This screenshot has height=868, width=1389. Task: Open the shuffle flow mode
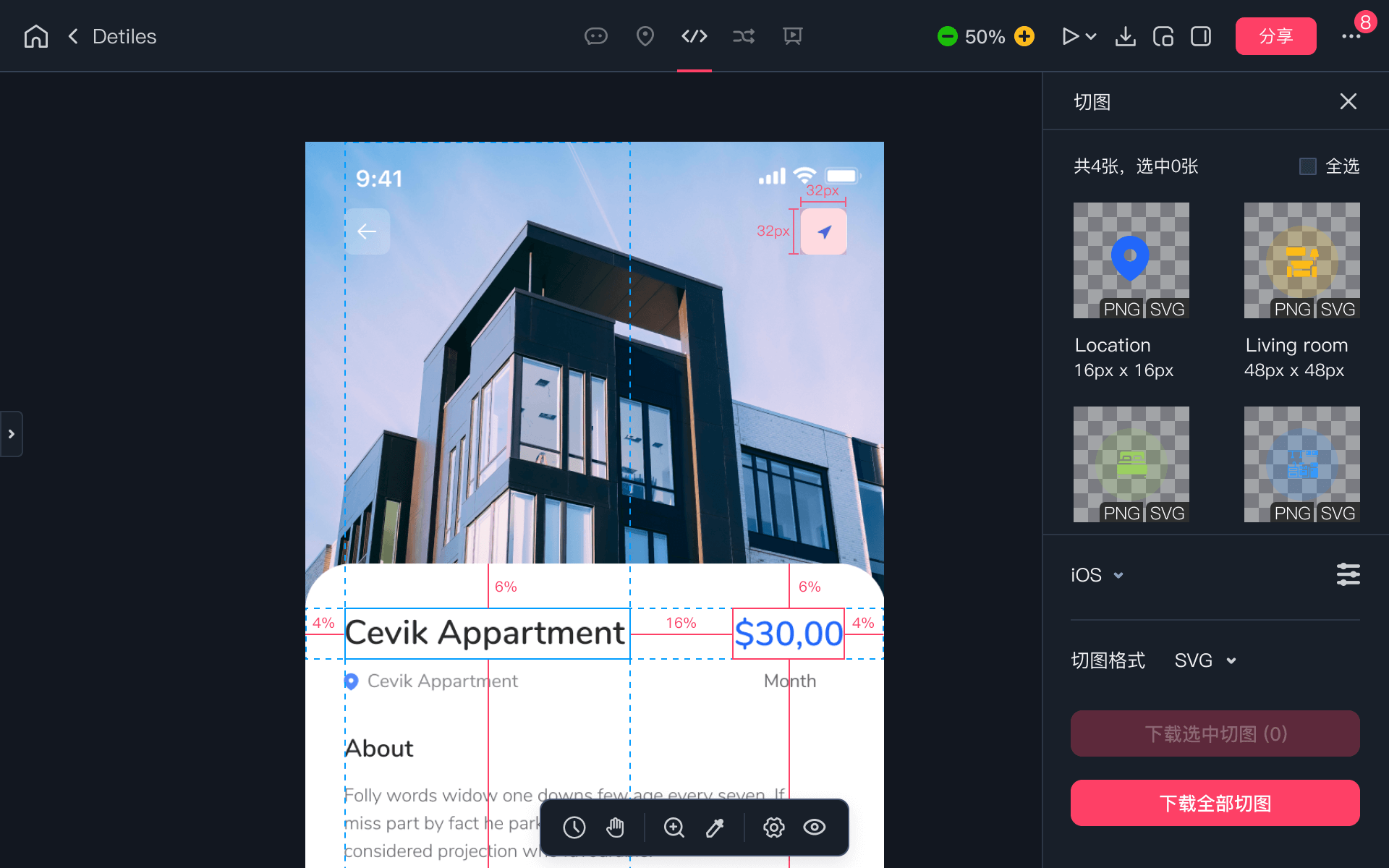click(744, 36)
